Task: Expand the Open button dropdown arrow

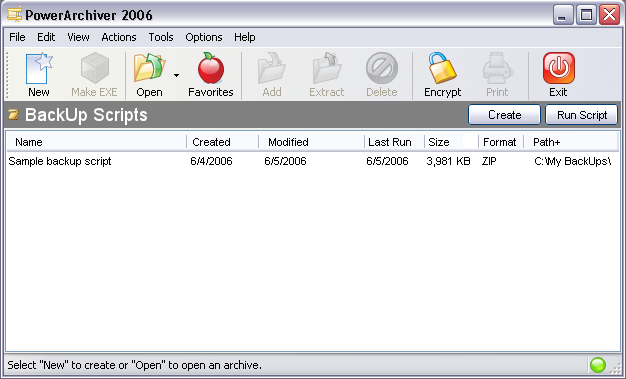Action: 176,75
